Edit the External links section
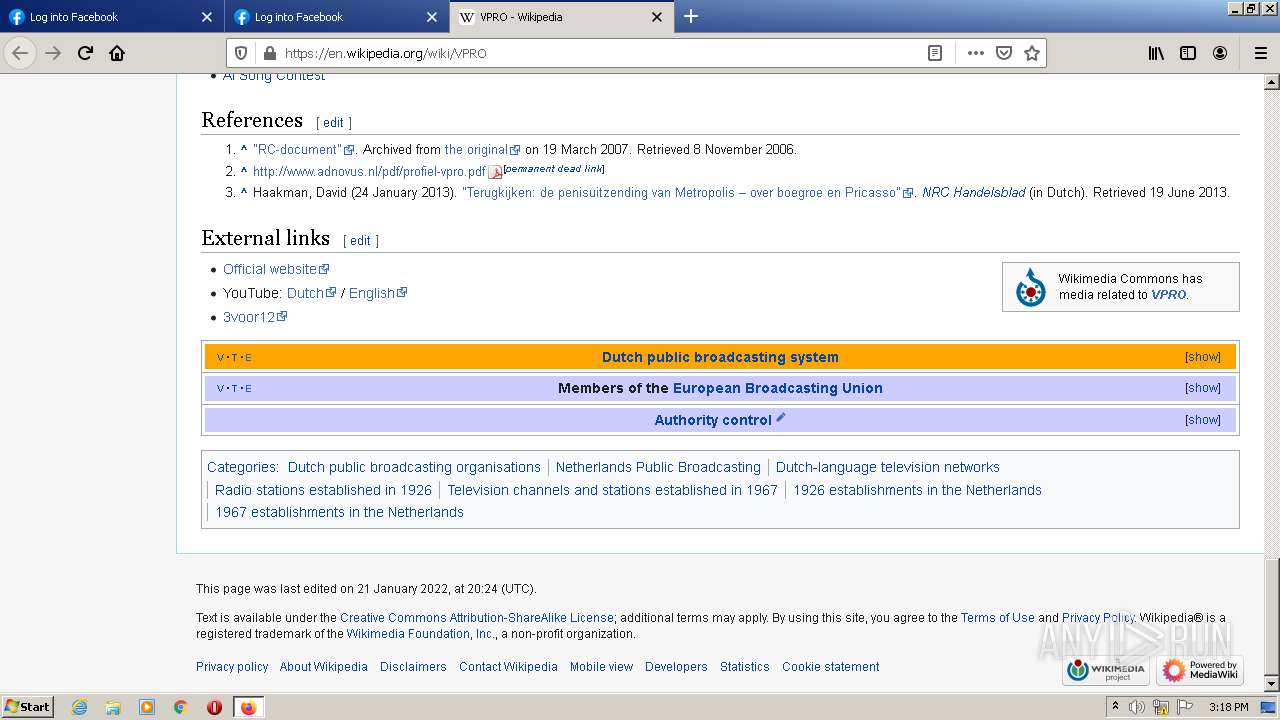1280x720 pixels. coord(360,241)
